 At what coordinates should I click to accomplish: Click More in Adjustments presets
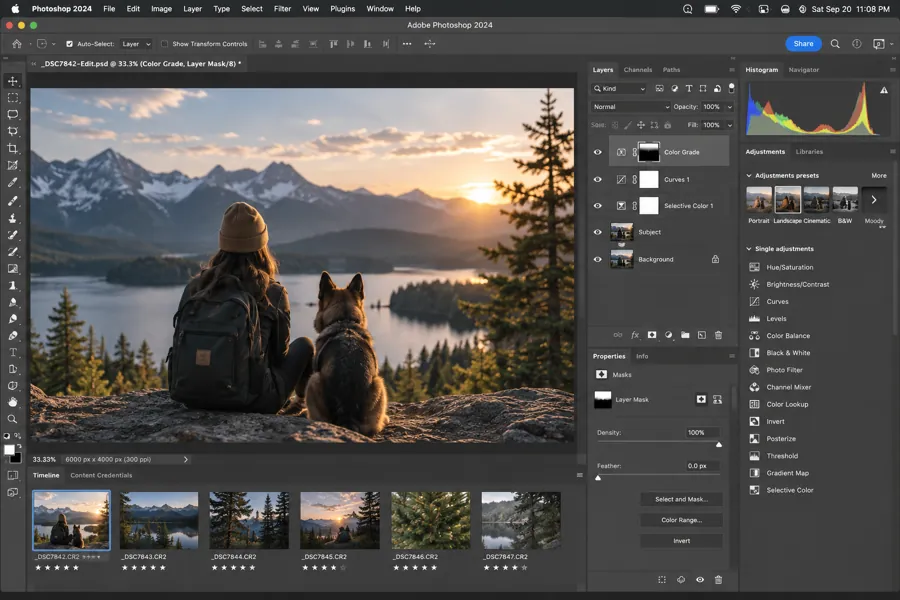point(879,176)
